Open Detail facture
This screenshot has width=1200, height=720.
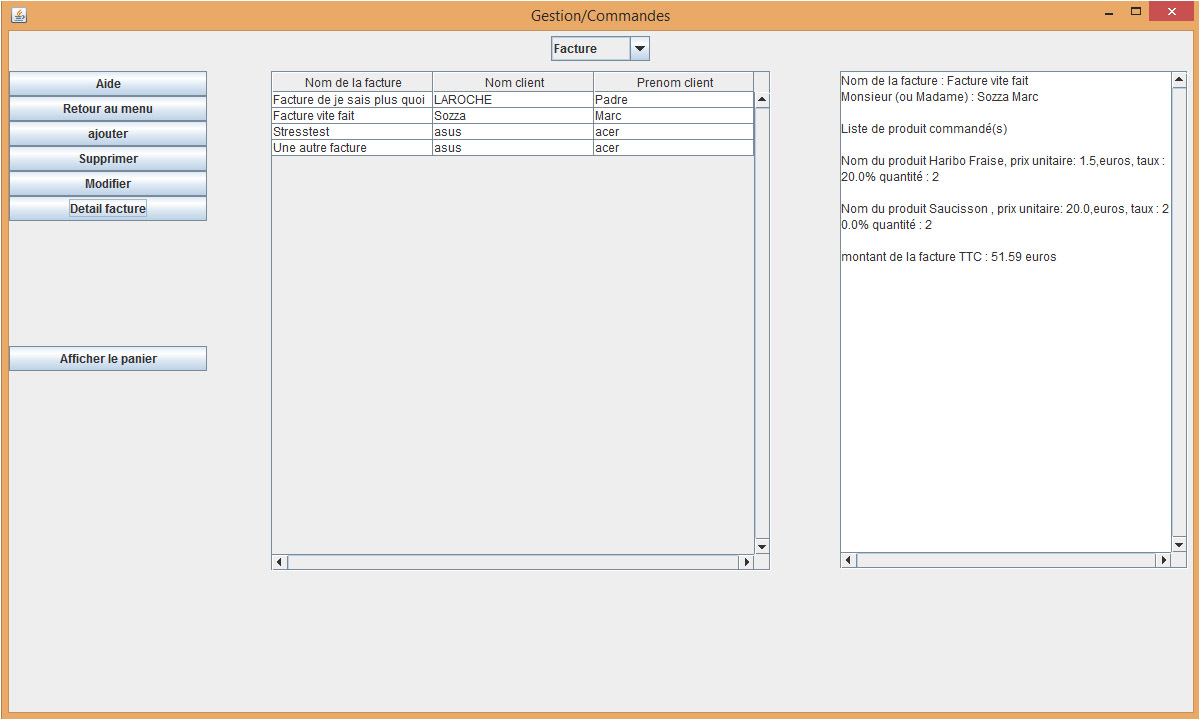(108, 209)
